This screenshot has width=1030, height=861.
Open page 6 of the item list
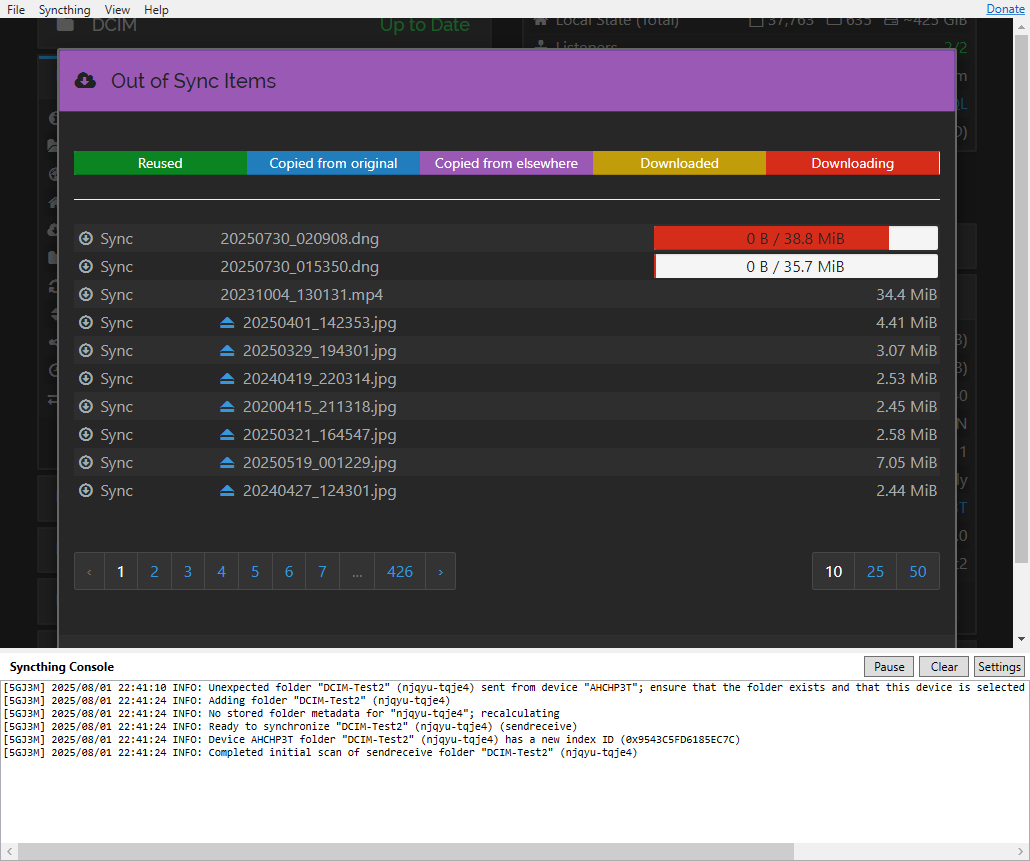[x=288, y=571]
